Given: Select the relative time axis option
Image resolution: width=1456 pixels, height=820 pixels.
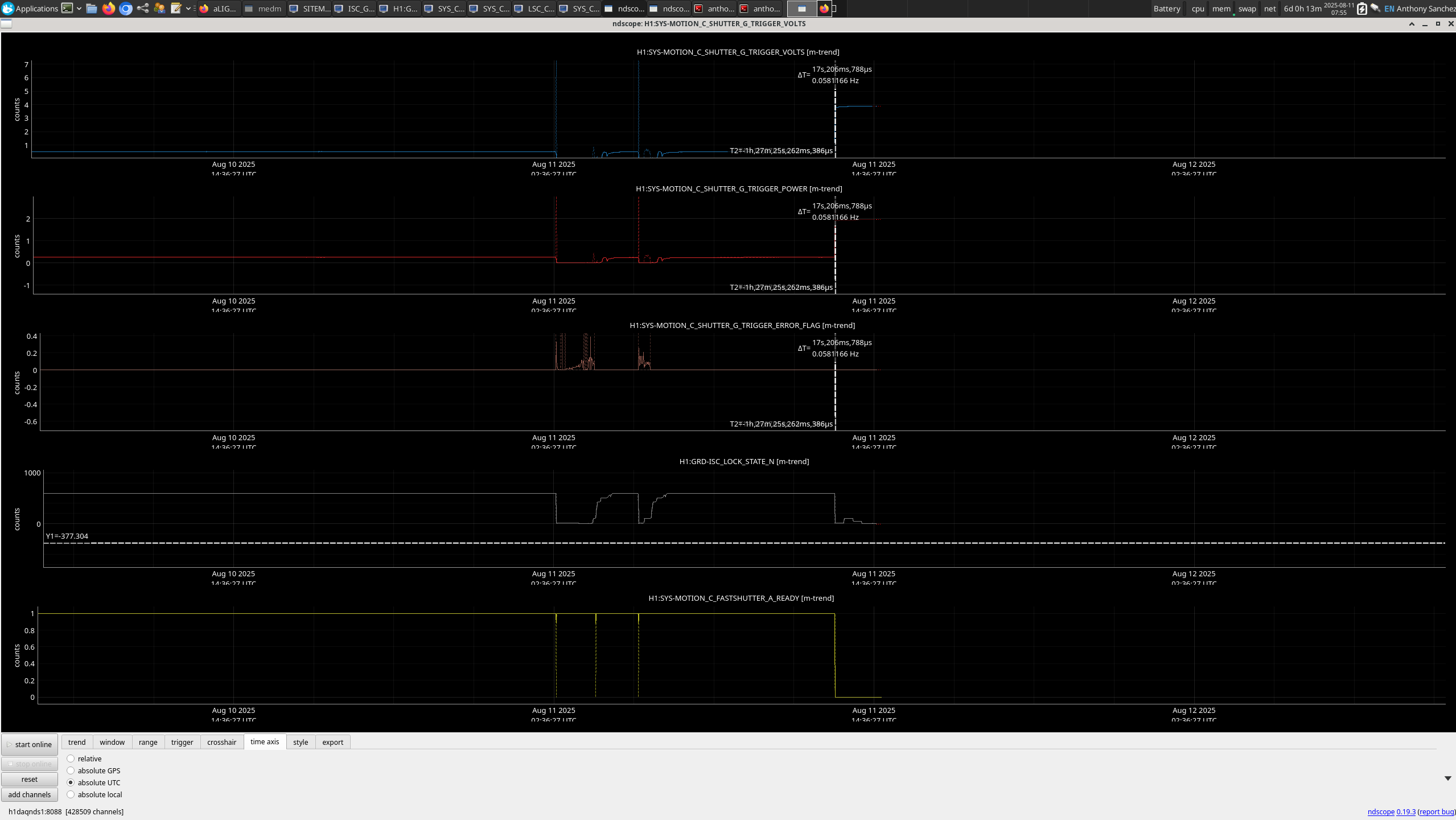Looking at the screenshot, I should coord(71,758).
